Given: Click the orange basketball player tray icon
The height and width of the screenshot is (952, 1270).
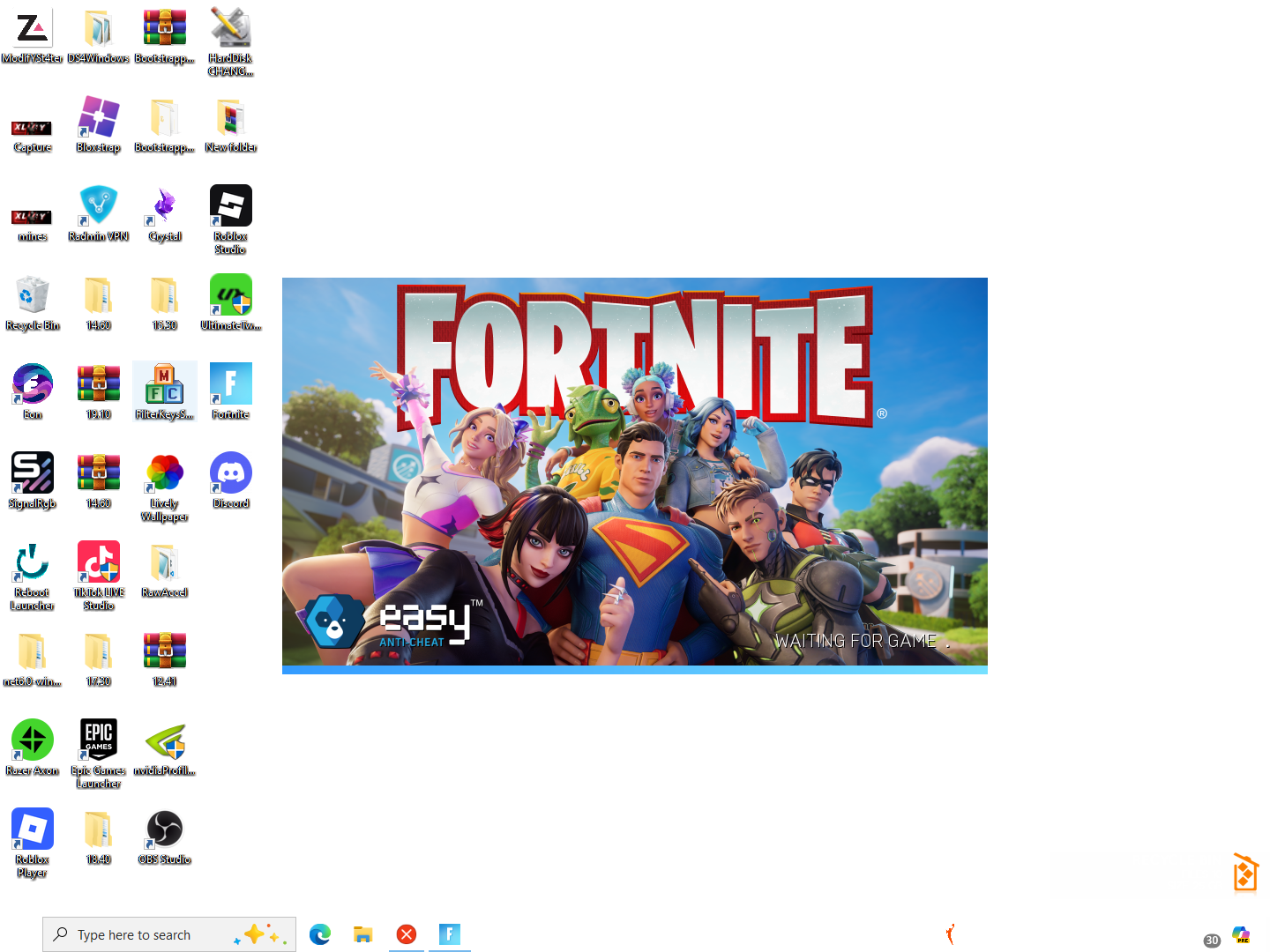Looking at the screenshot, I should pyautogui.click(x=951, y=934).
